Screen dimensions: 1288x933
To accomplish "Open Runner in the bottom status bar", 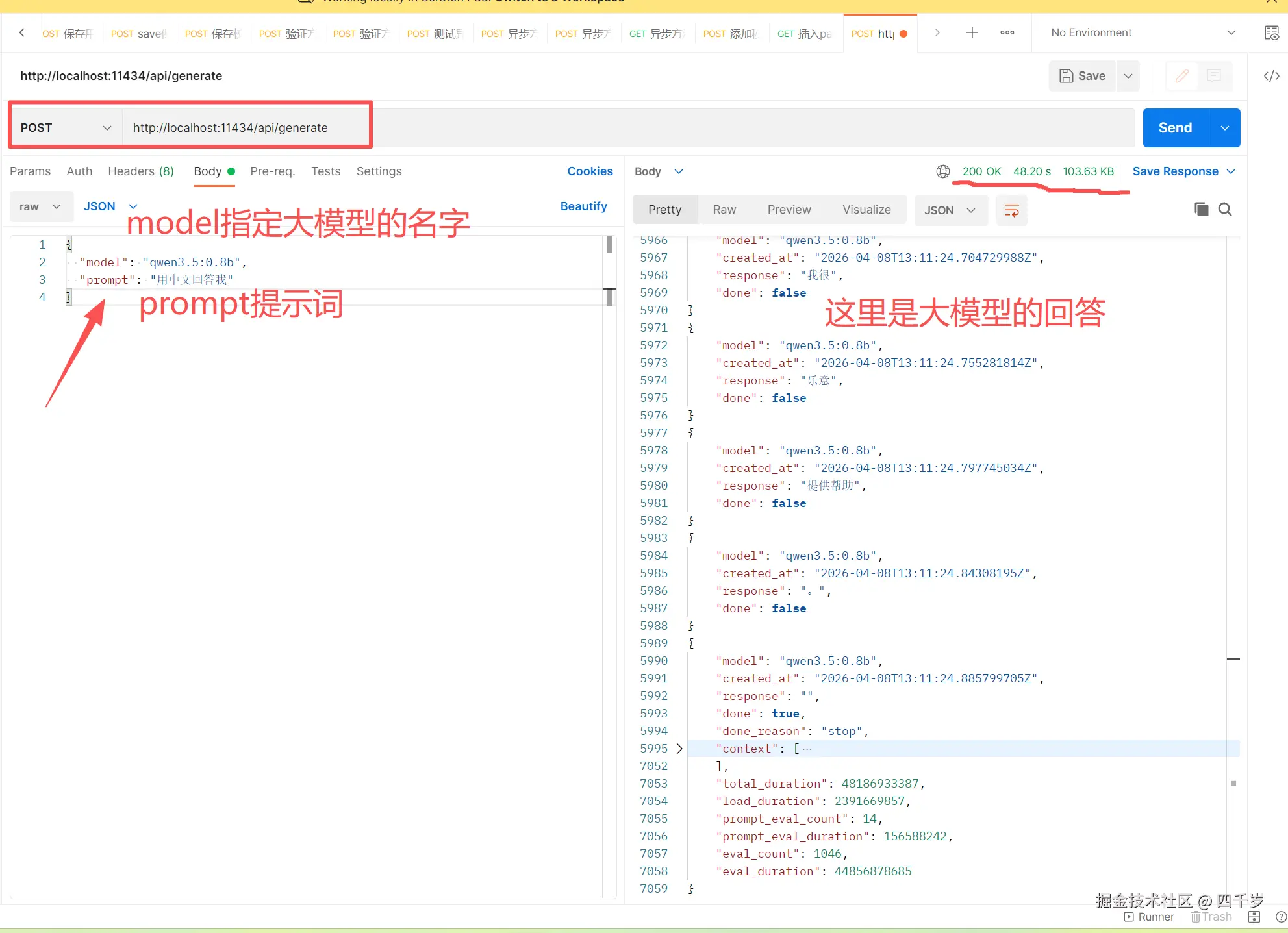I will click(x=1149, y=917).
